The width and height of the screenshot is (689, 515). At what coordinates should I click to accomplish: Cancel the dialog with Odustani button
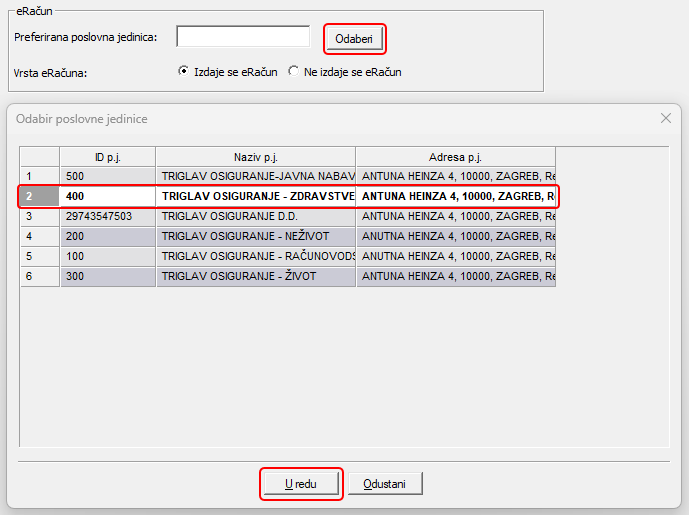coord(385,484)
